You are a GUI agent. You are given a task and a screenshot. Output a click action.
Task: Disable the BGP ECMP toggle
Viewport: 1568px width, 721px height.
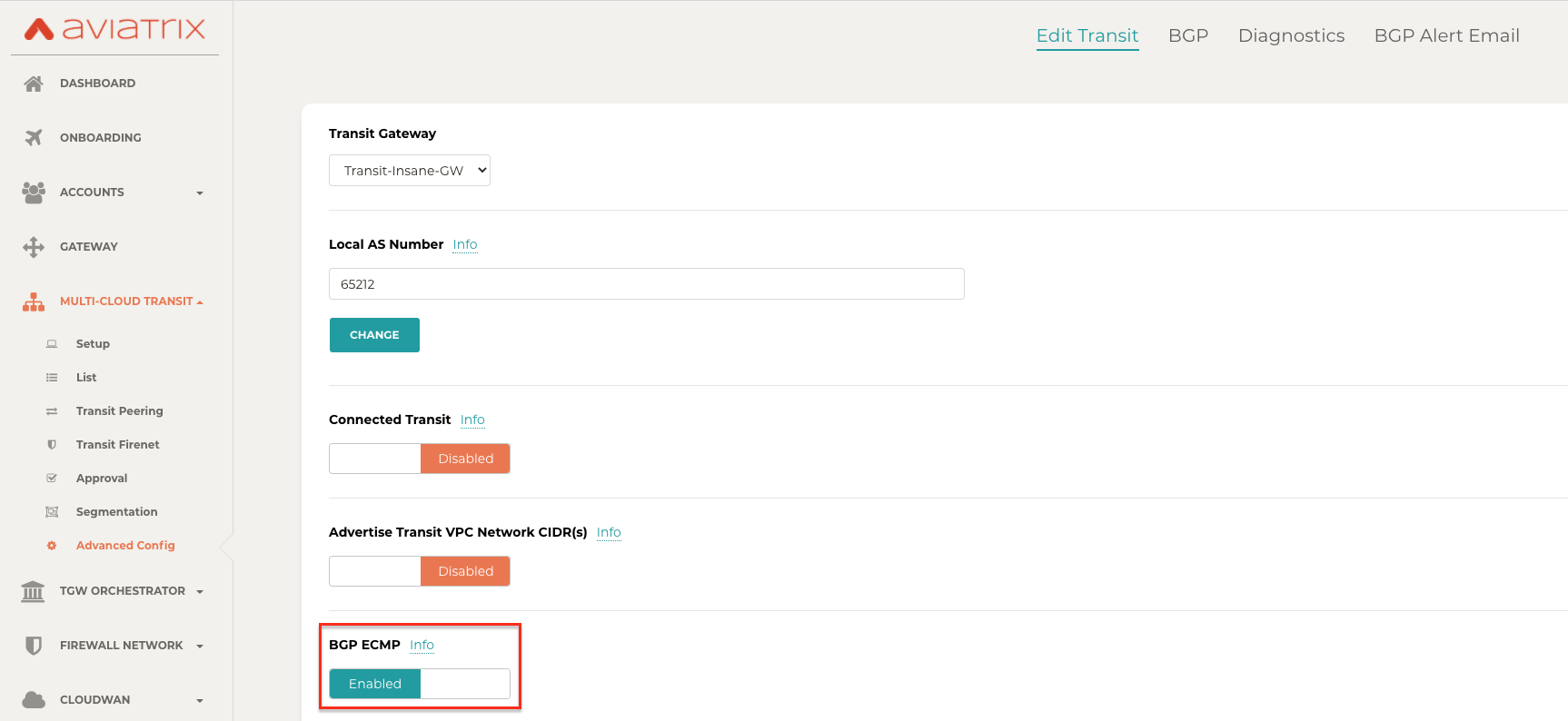click(x=420, y=684)
